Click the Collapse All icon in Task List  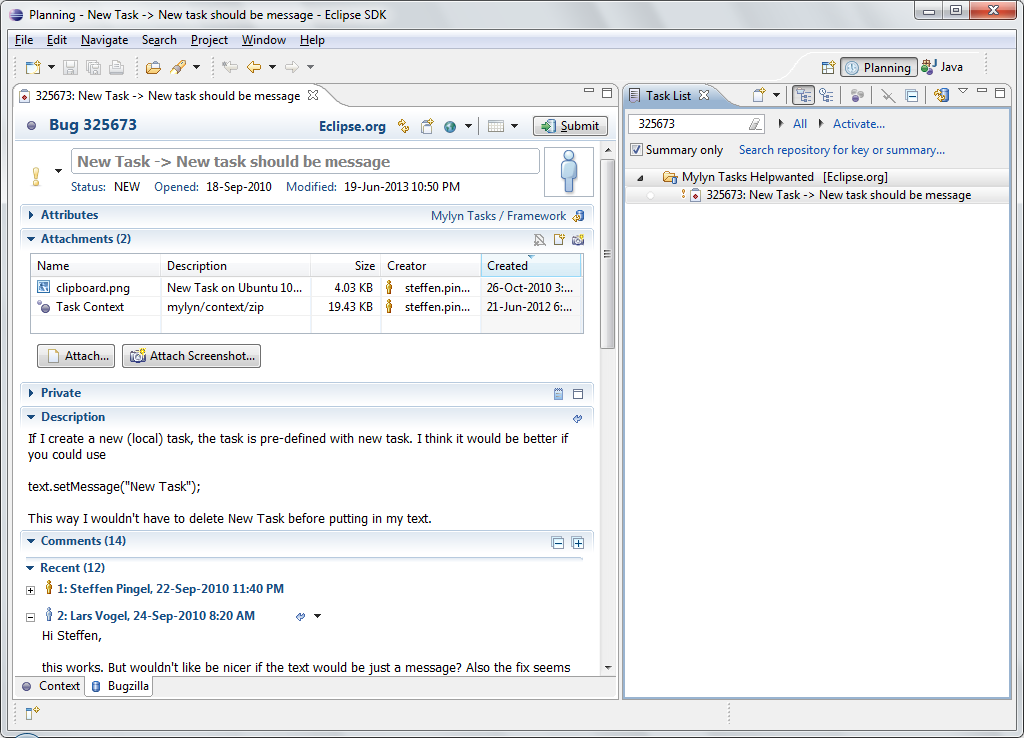912,95
